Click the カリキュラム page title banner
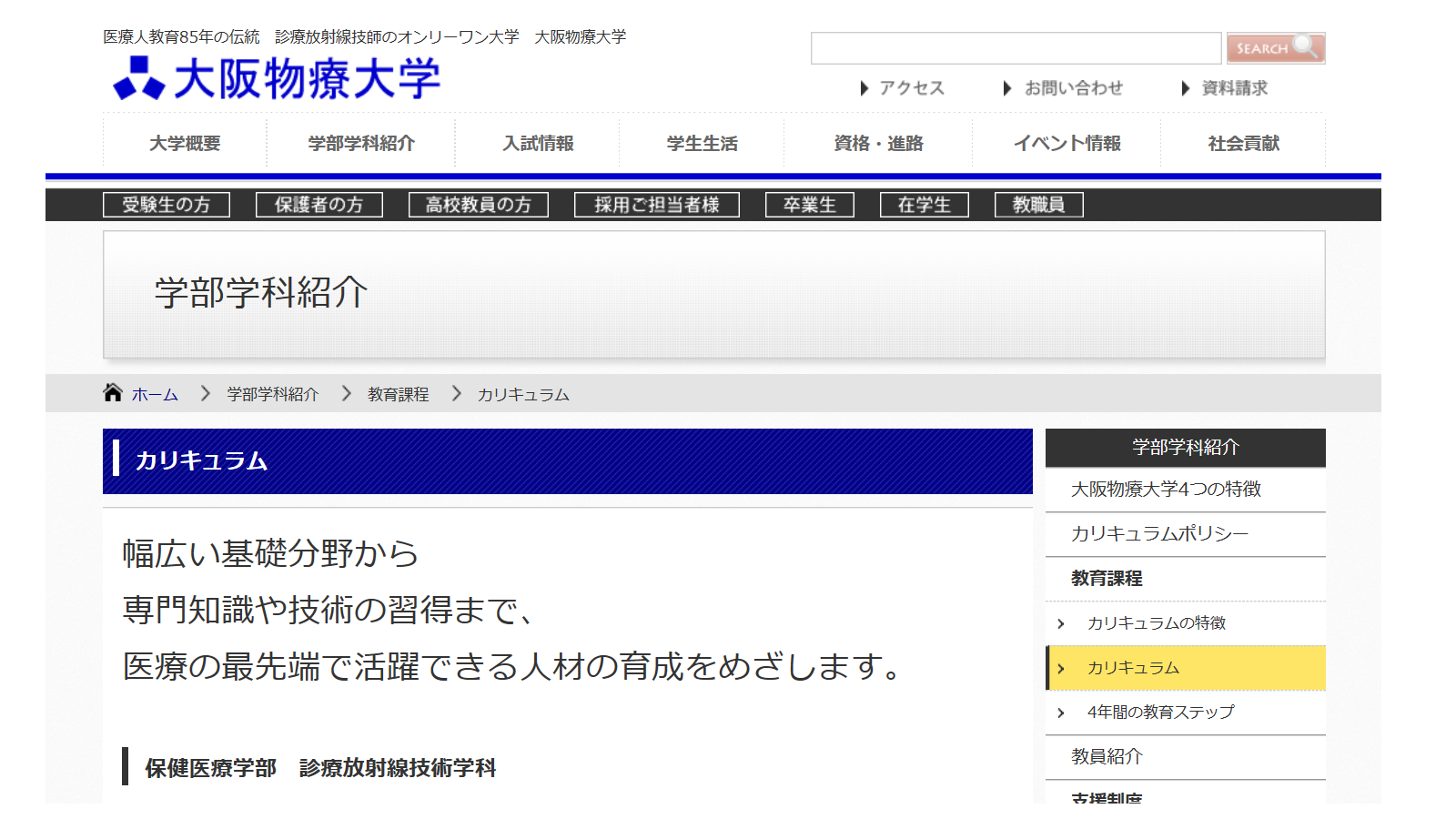This screenshot has height=819, width=1456. pyautogui.click(x=568, y=461)
